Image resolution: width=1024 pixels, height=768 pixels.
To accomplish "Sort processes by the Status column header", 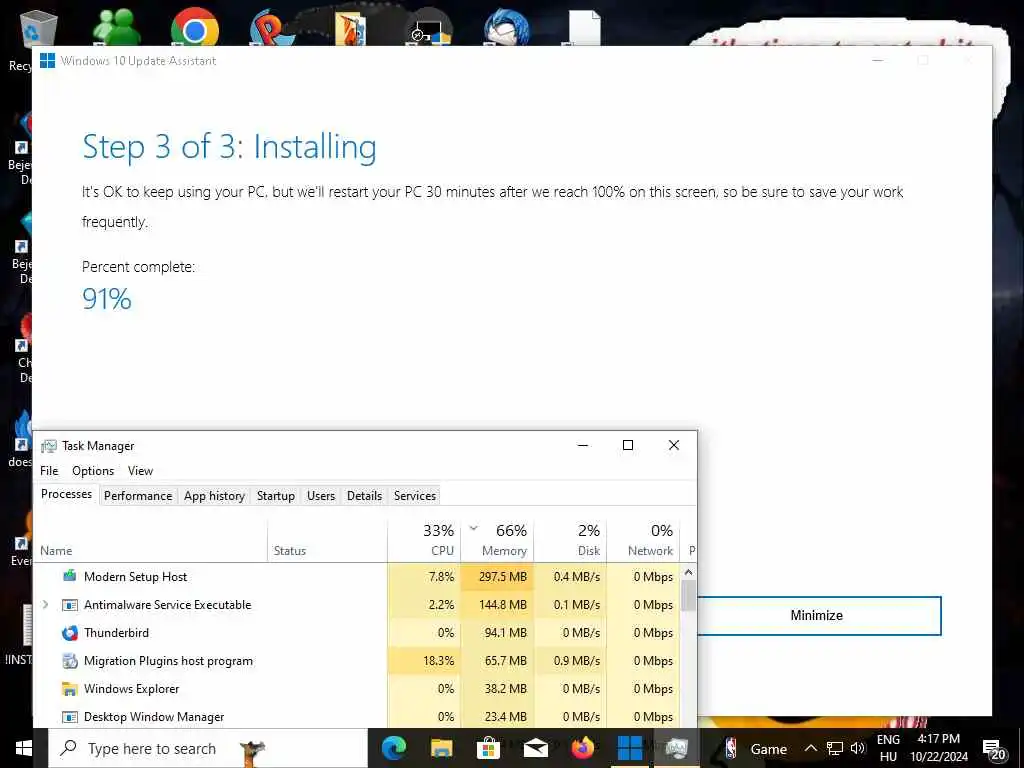I will coord(327,541).
